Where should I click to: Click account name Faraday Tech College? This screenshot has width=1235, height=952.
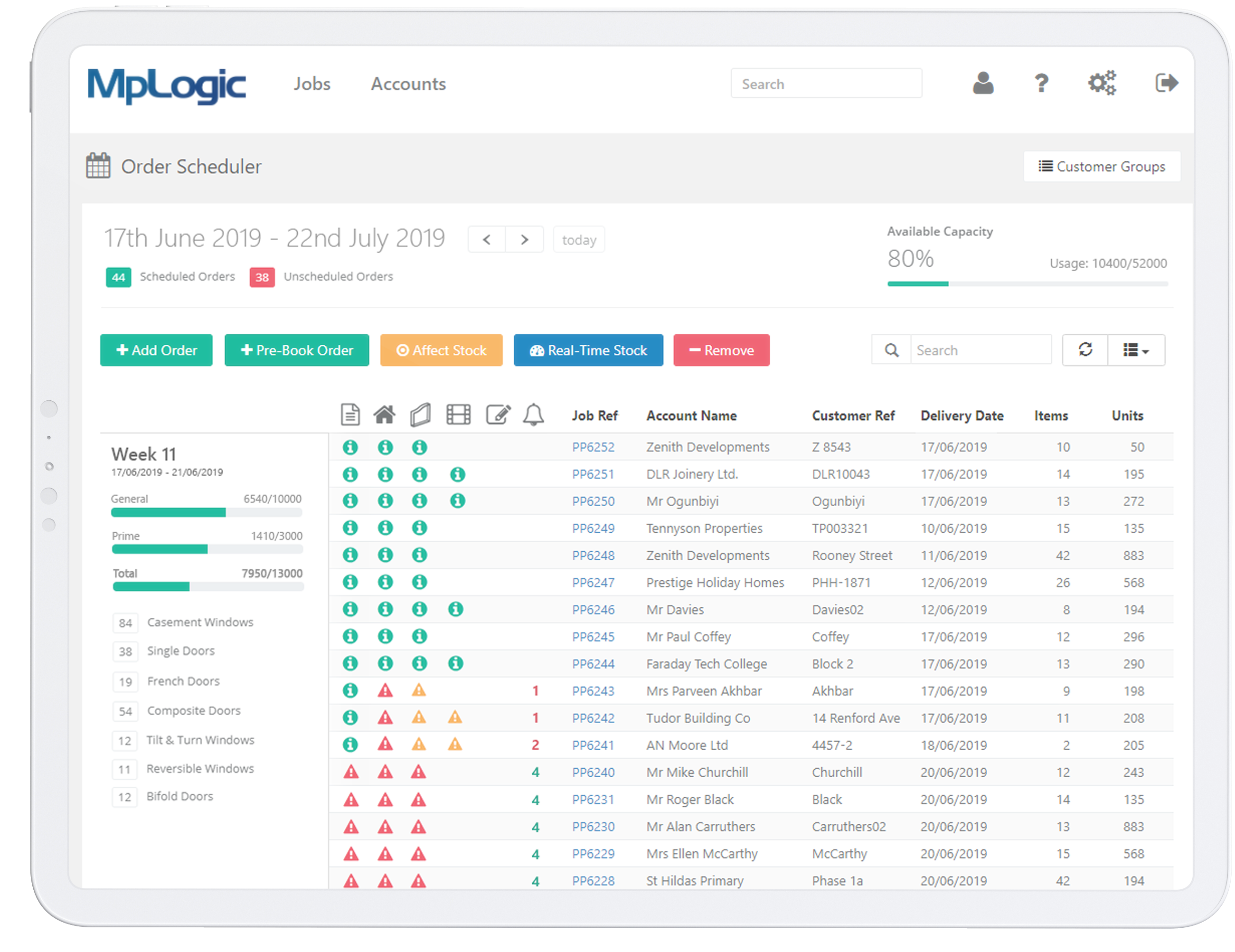pyautogui.click(x=707, y=664)
